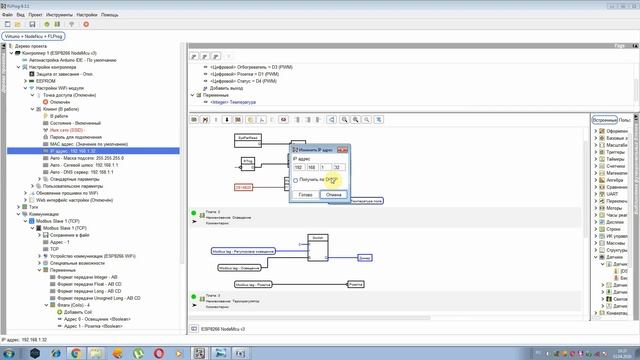The height and width of the screenshot is (360, 640).
Task: Click the green indicator of Плата 3
Action: (x=193, y=297)
